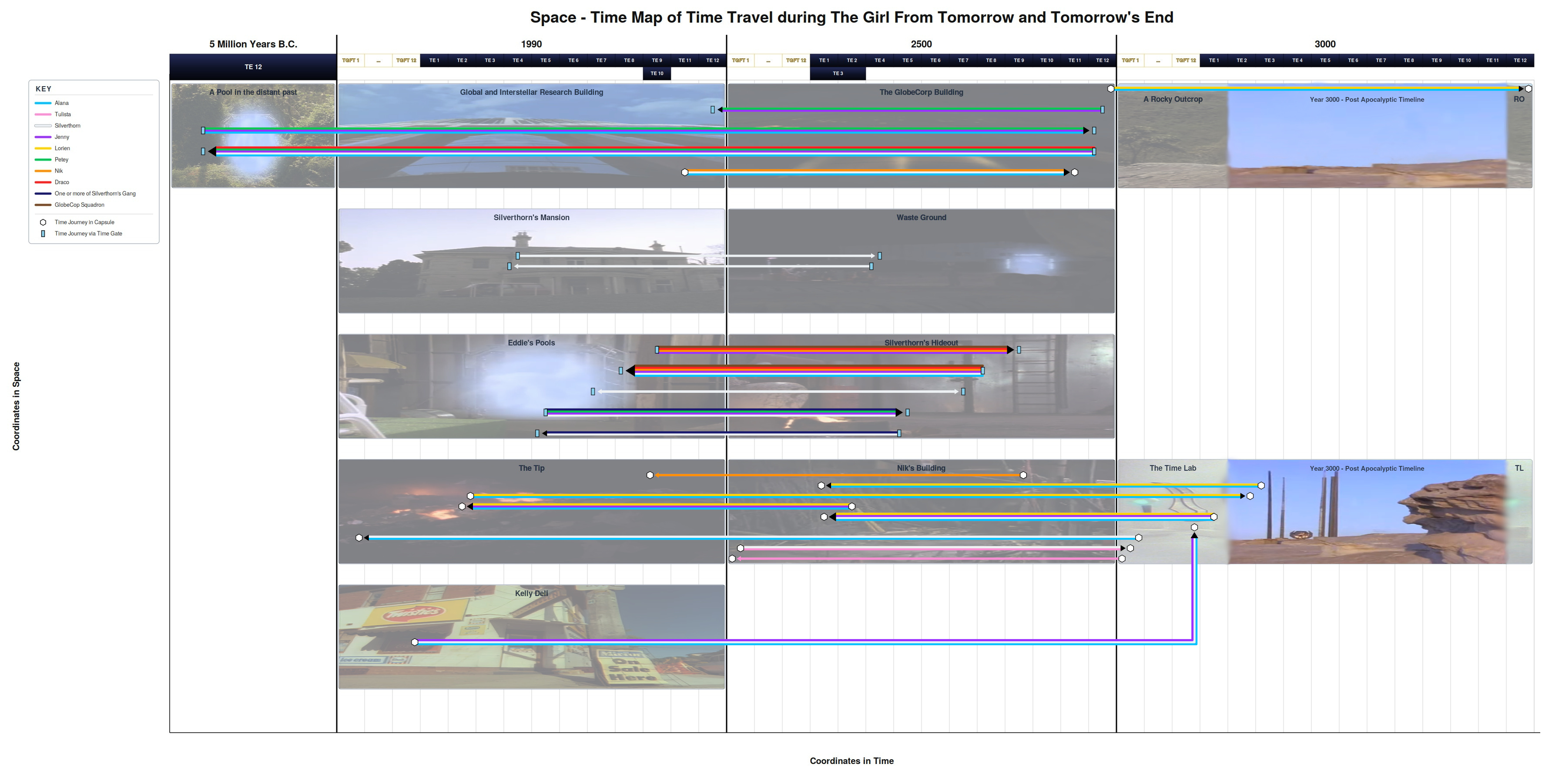The image size is (1562, 784).
Task: Click the Silverthorn's Hideout label
Action: pyautogui.click(x=921, y=343)
